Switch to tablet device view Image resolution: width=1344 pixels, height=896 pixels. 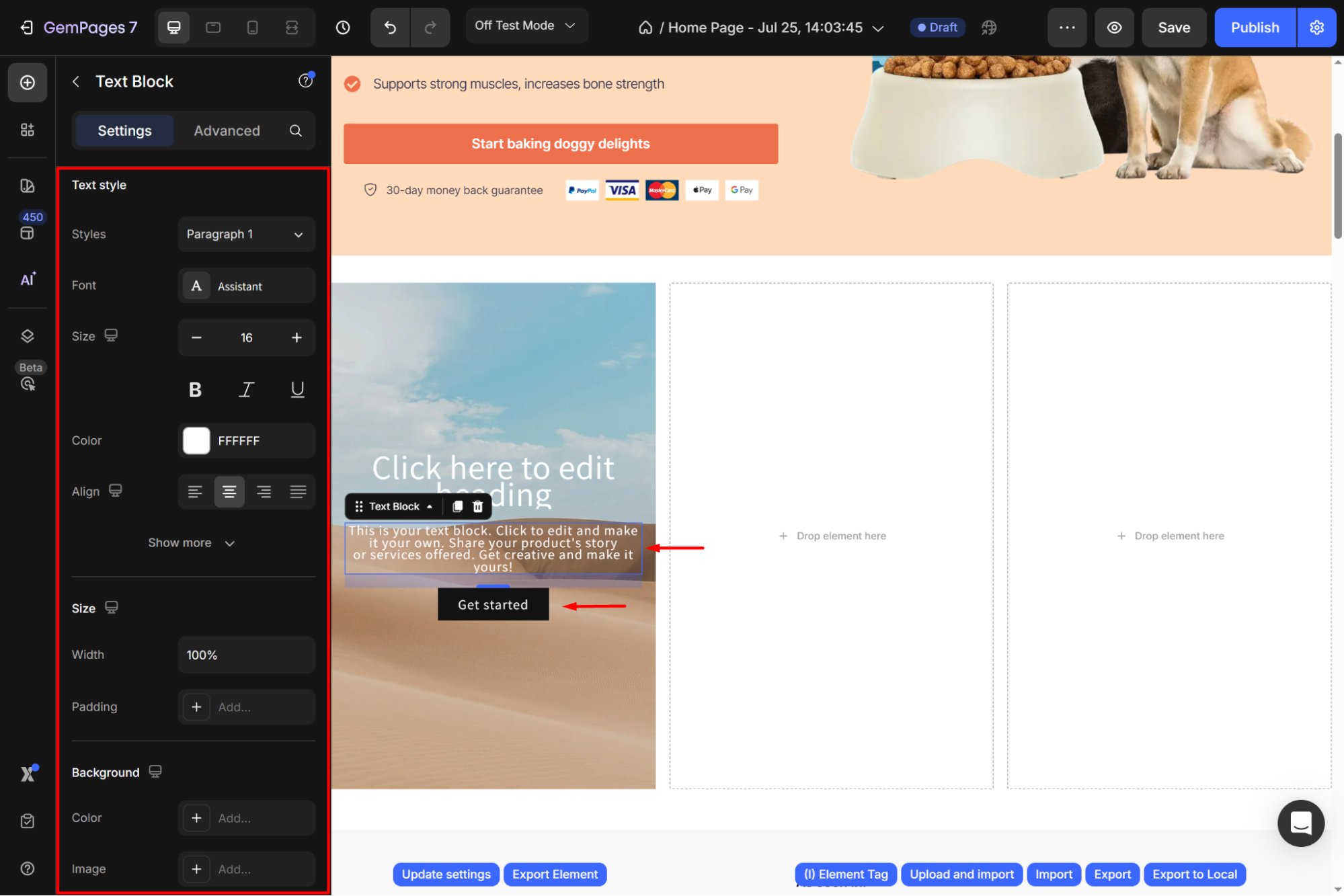213,28
